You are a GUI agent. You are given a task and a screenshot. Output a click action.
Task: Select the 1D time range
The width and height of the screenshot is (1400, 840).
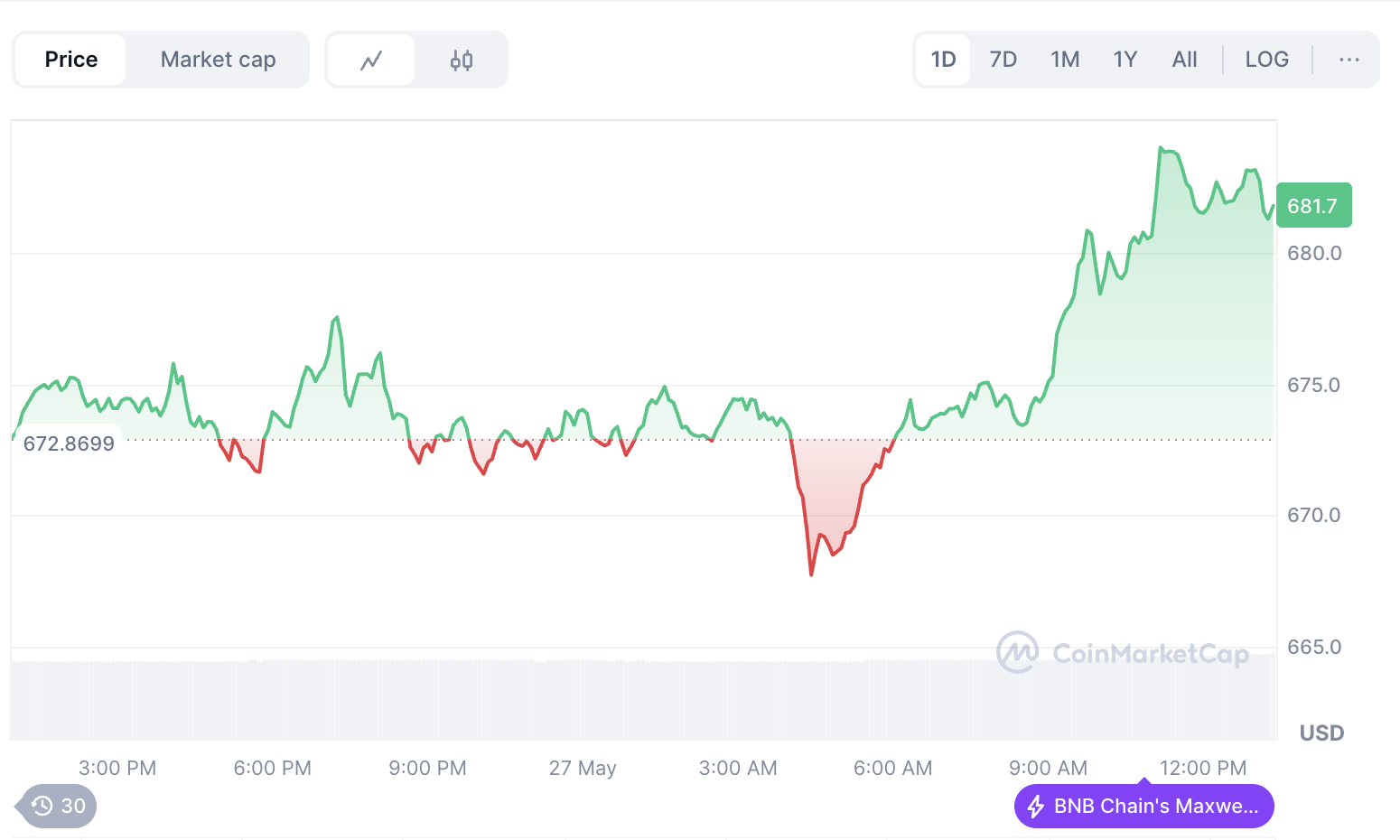tap(943, 60)
